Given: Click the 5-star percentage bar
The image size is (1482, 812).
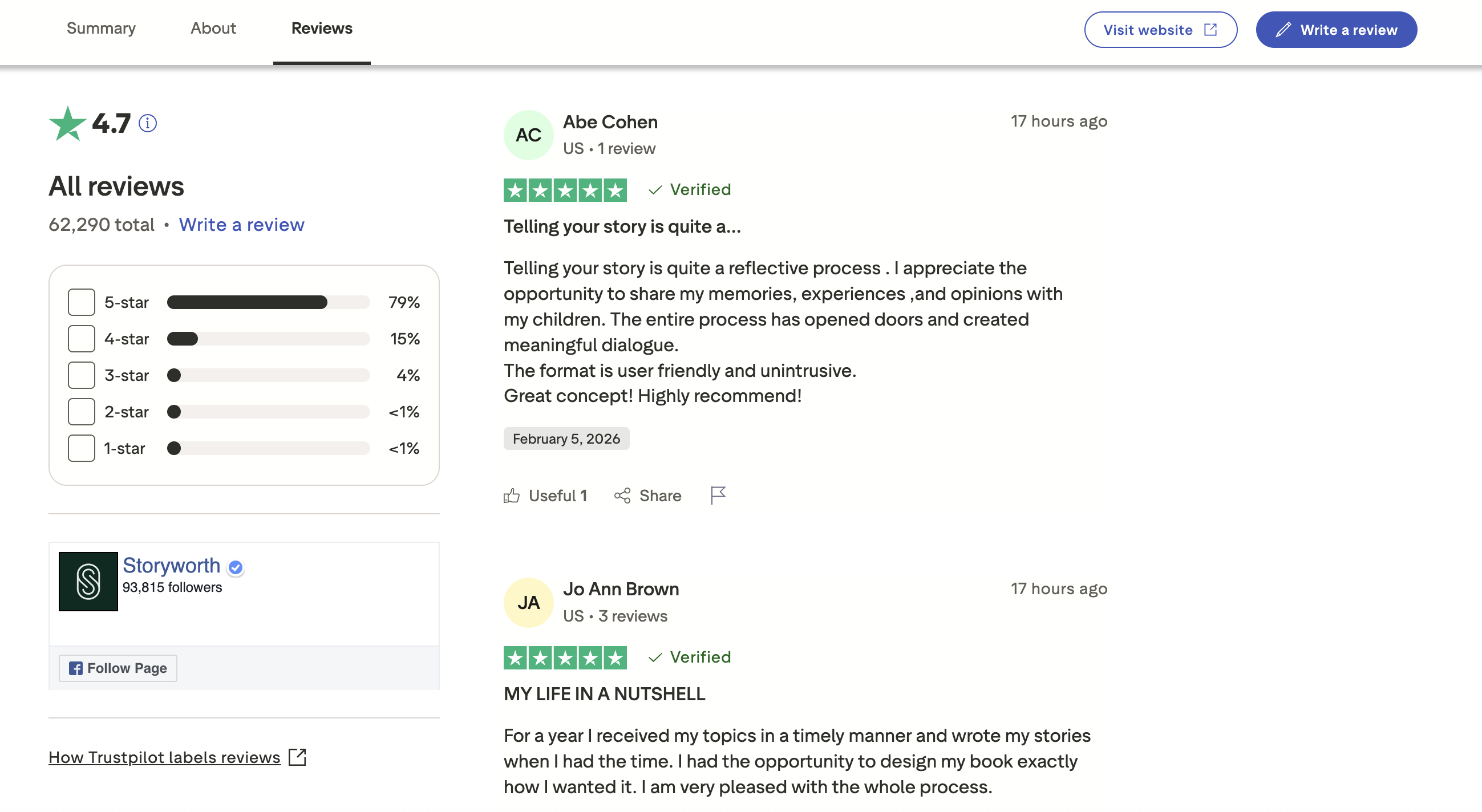Looking at the screenshot, I should tap(268, 302).
